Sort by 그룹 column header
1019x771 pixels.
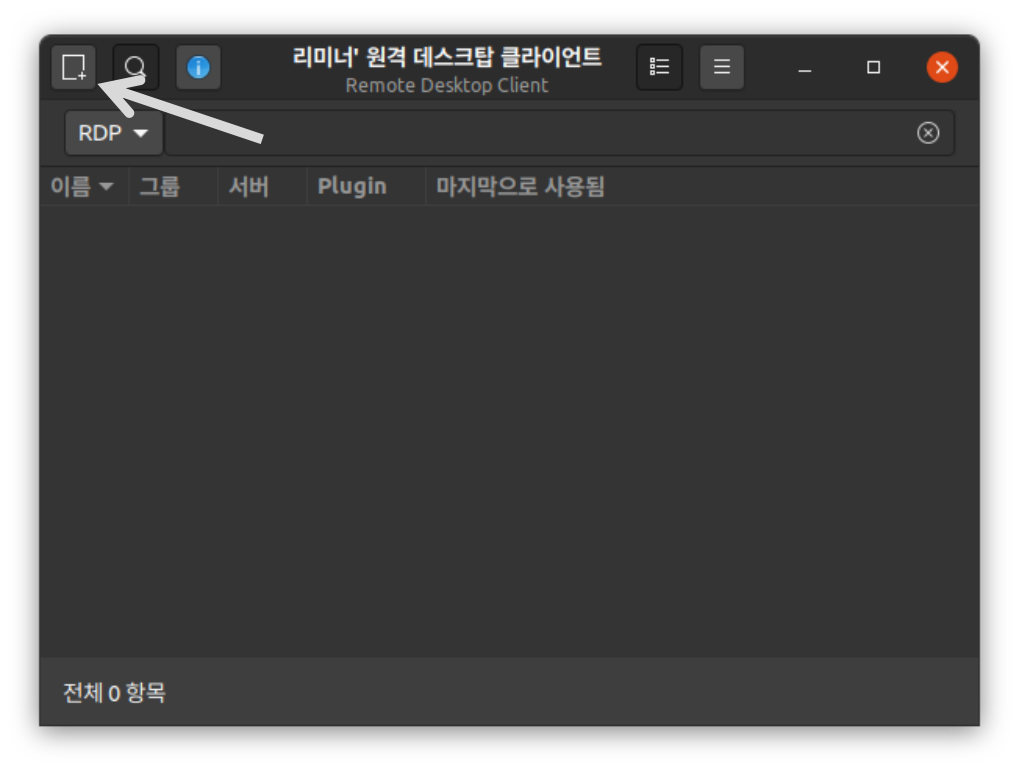click(x=173, y=187)
